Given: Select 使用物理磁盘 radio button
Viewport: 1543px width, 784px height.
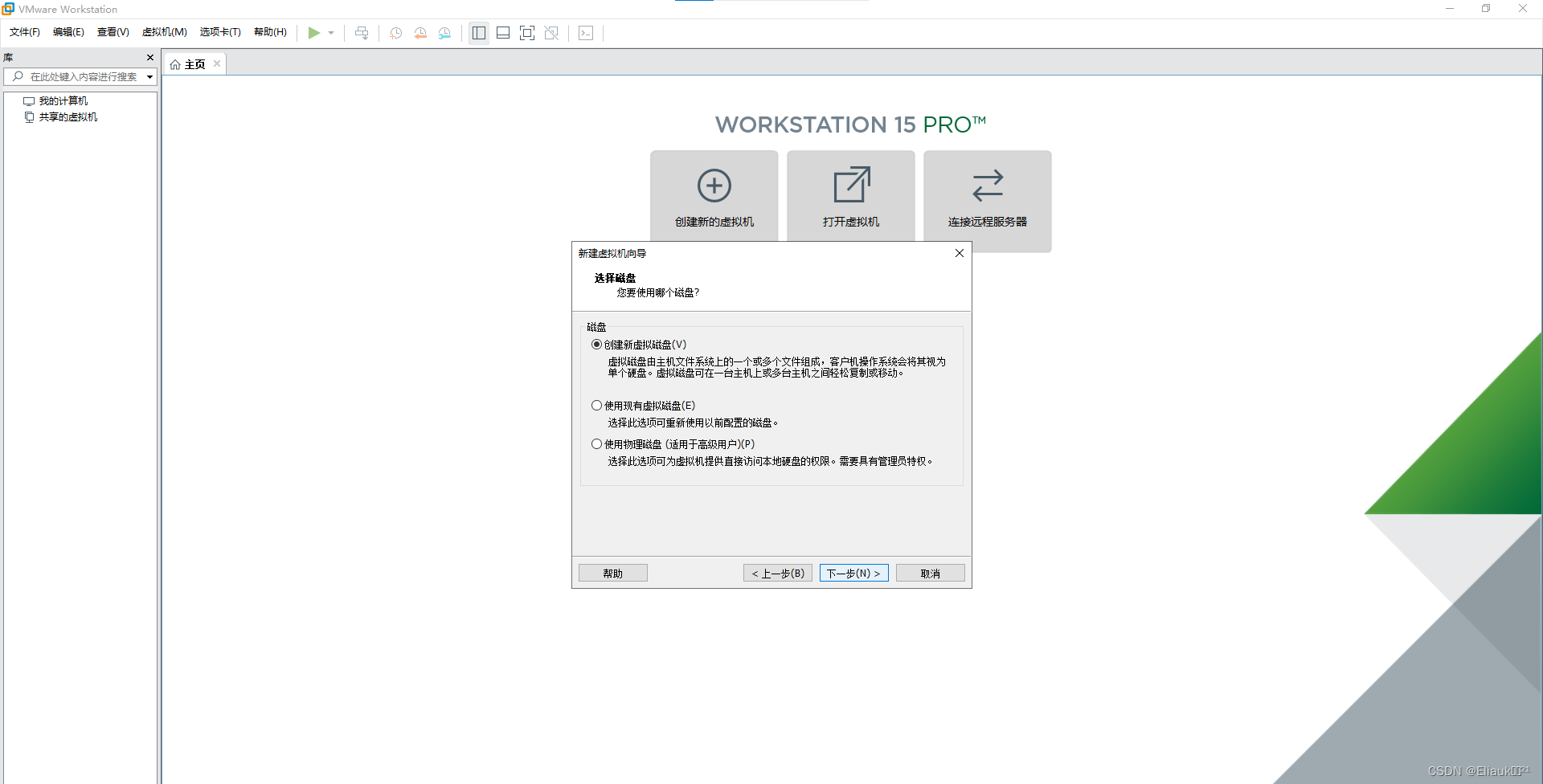Looking at the screenshot, I should coord(596,444).
